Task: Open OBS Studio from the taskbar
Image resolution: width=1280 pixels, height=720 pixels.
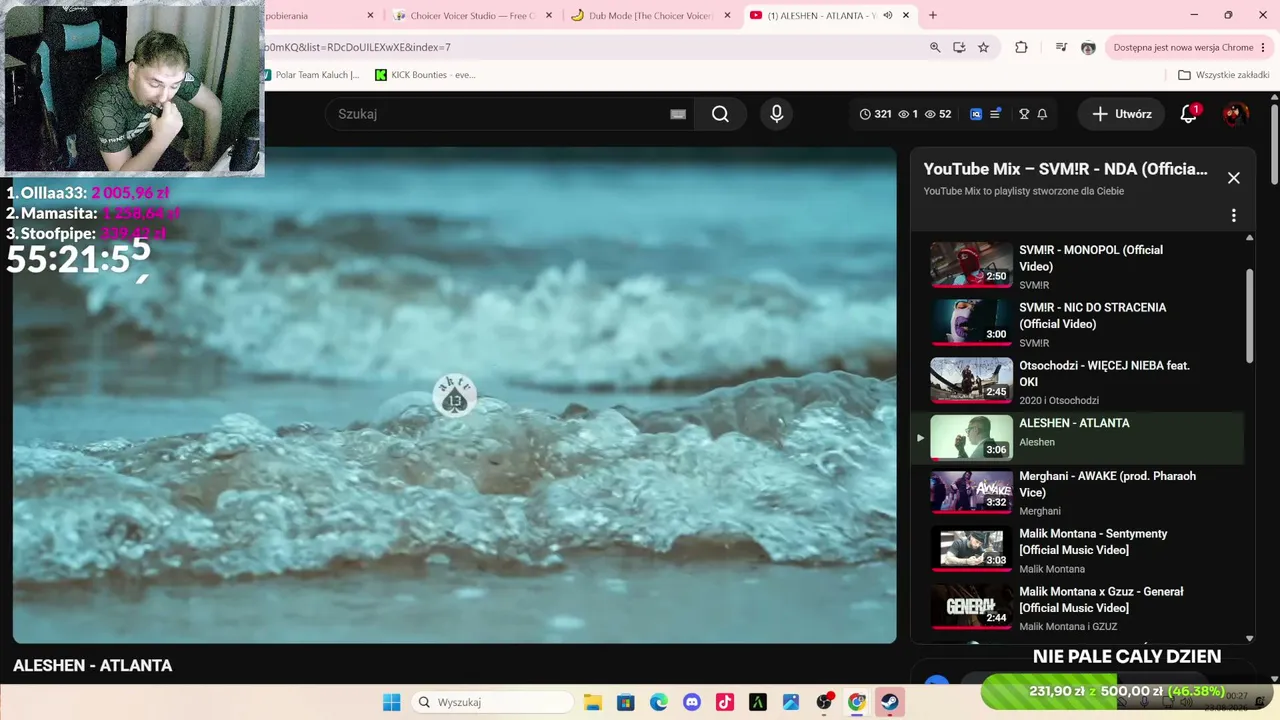Action: coord(824,702)
